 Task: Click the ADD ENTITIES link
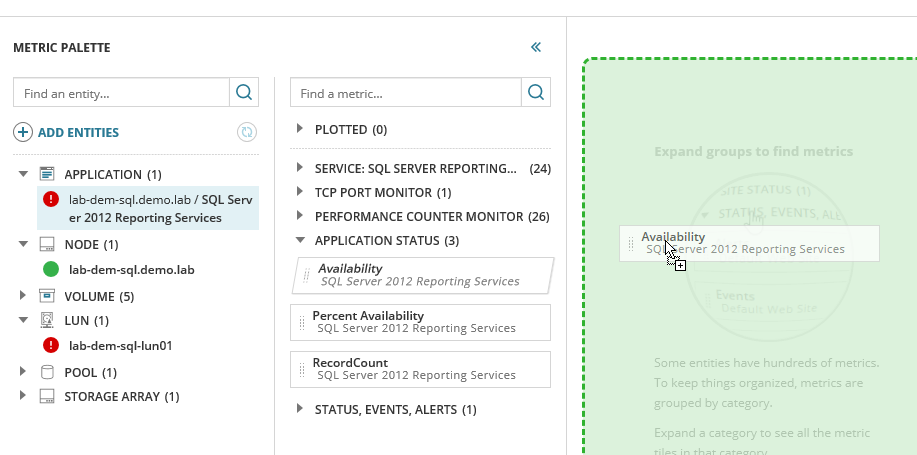(78, 132)
